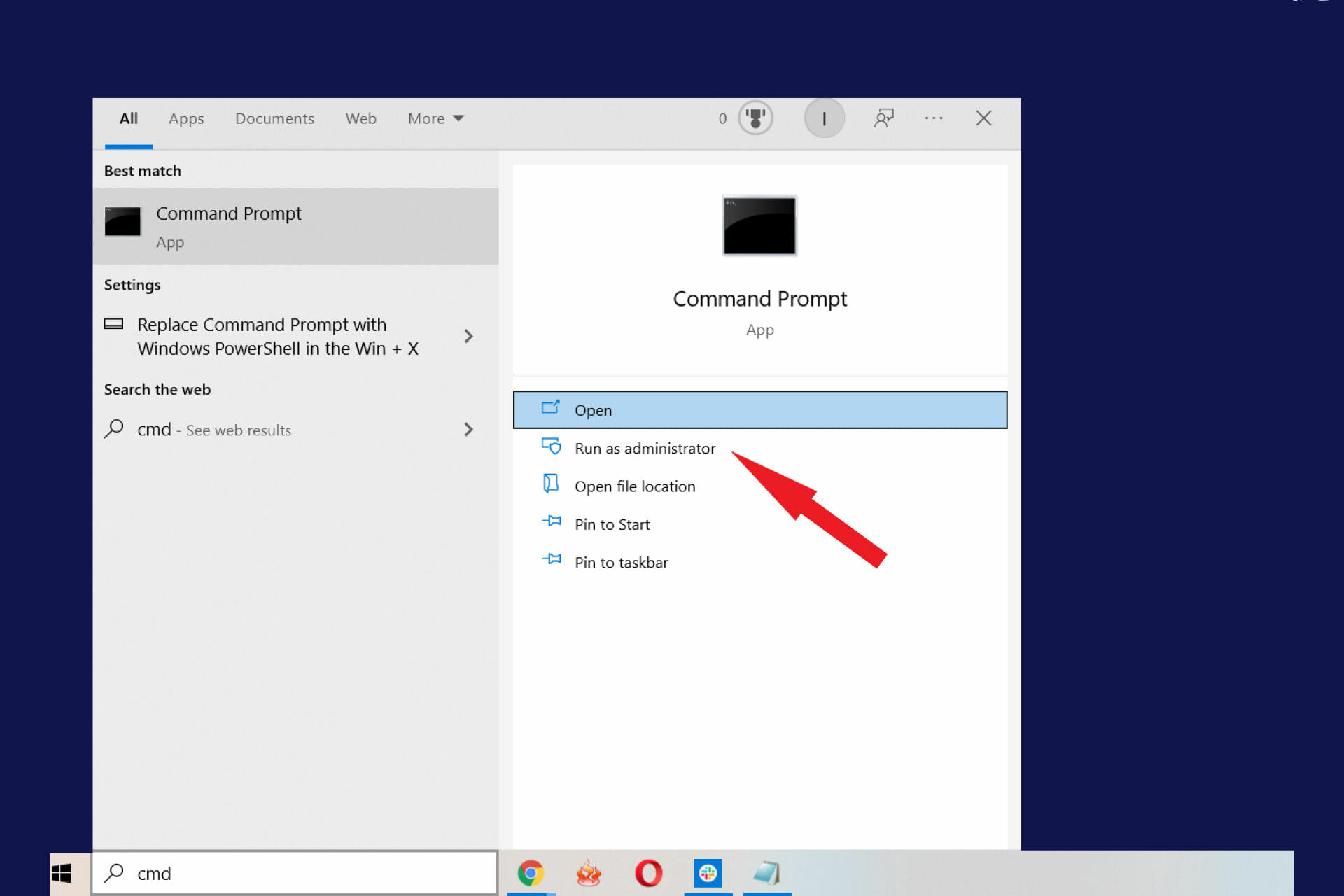Select the Web tab in search results
The image size is (1344, 896).
pyautogui.click(x=361, y=118)
